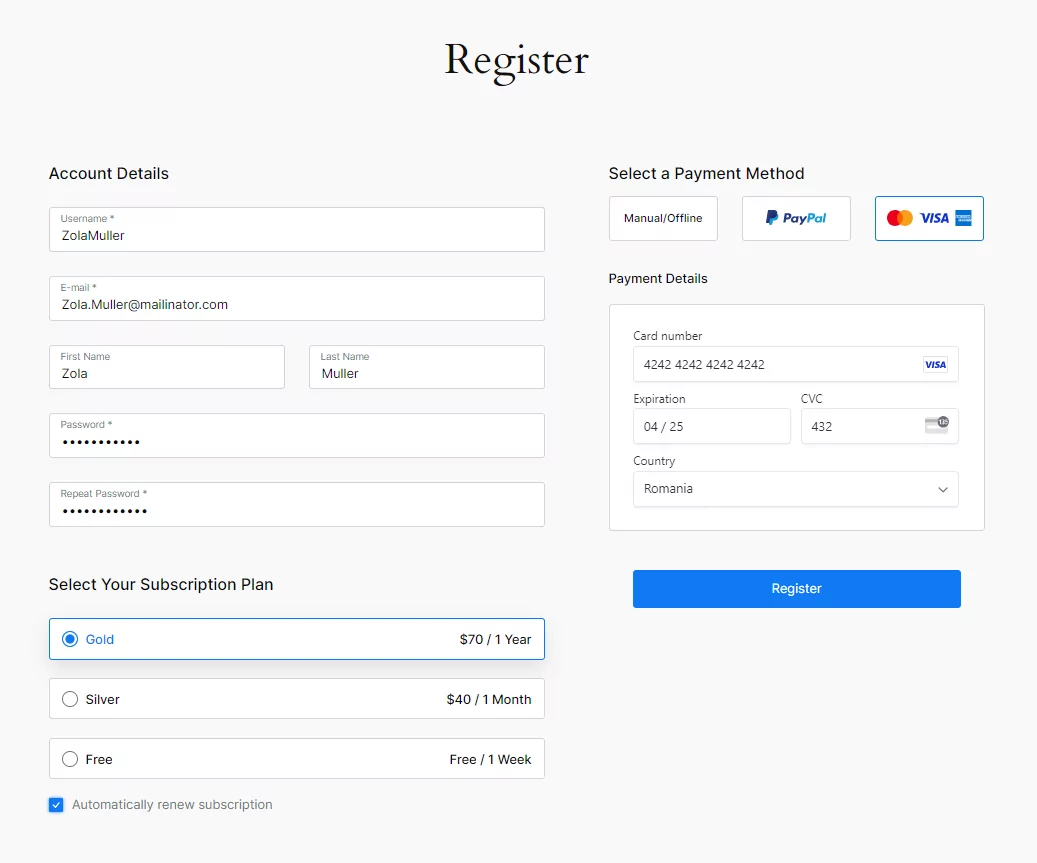Switch to Manual/Offline payment method

tap(663, 218)
